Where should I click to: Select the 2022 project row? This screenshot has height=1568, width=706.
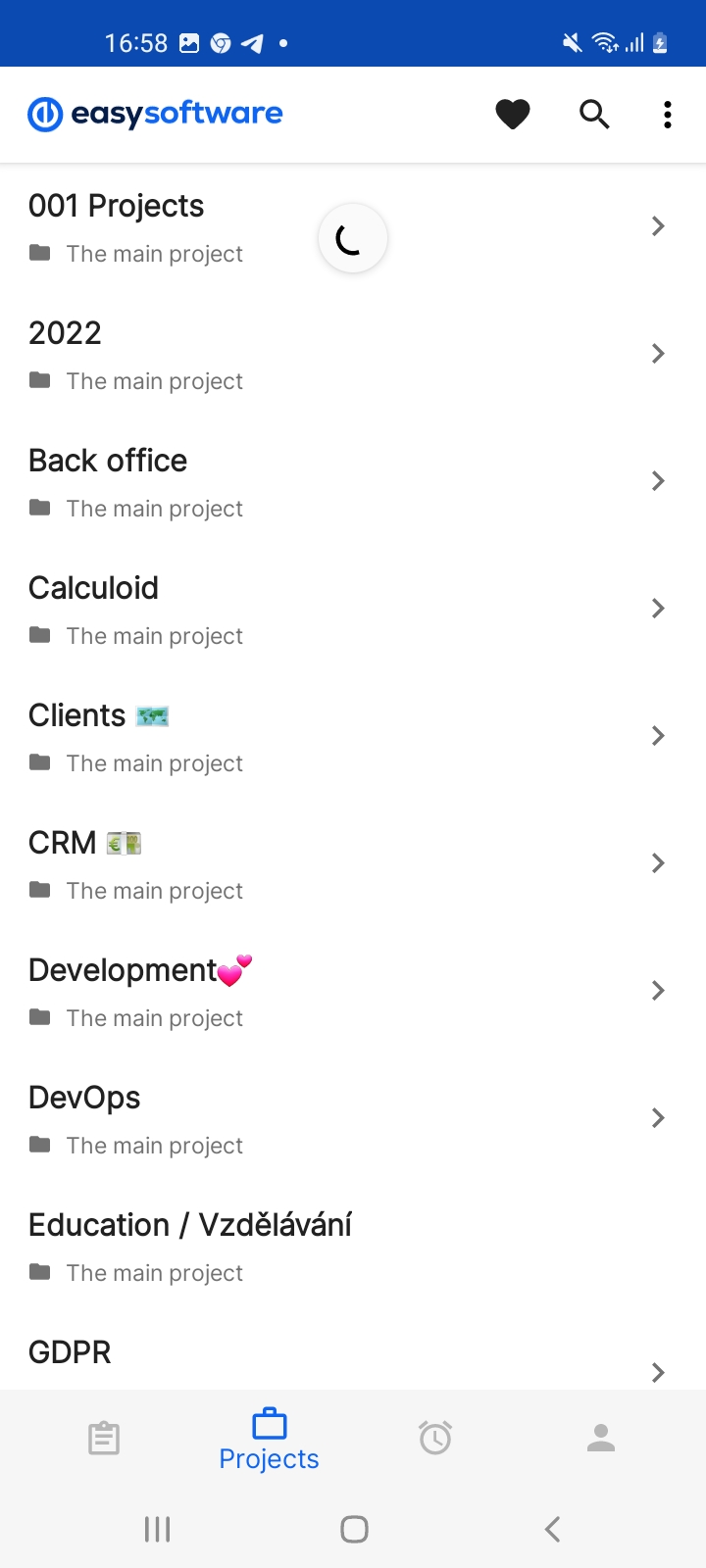point(66,333)
